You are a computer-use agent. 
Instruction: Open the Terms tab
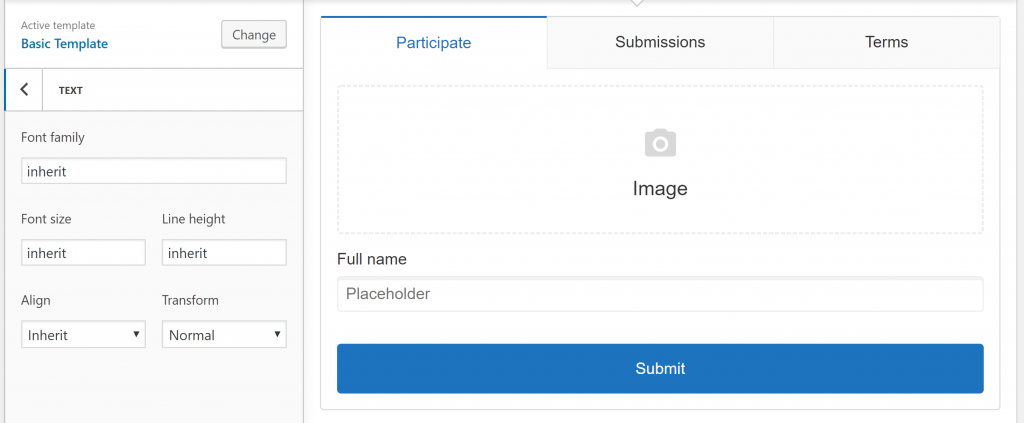[x=886, y=42]
